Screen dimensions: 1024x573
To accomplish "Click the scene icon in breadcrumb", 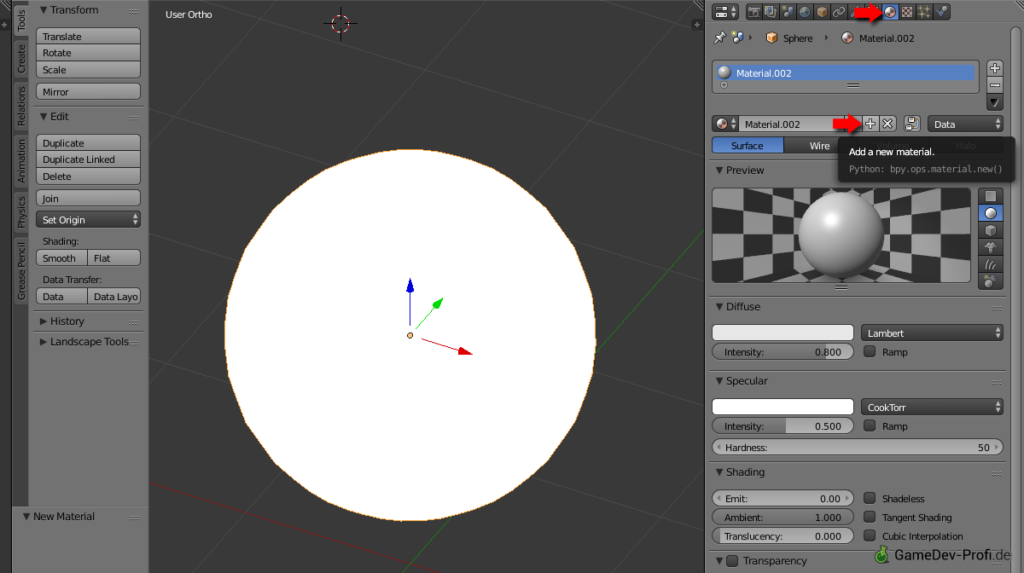I will tap(738, 38).
